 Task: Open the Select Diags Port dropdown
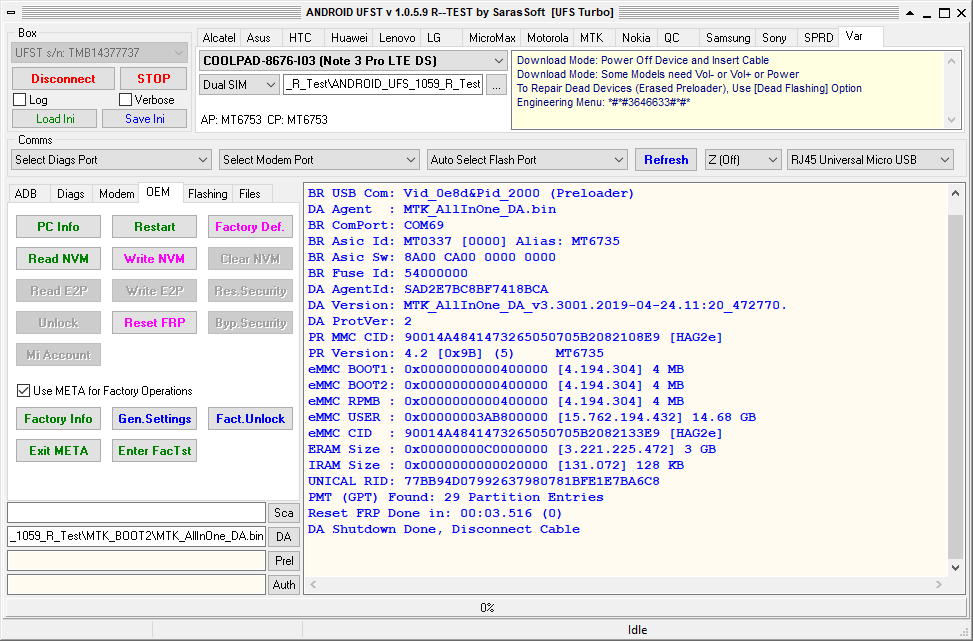(x=112, y=159)
